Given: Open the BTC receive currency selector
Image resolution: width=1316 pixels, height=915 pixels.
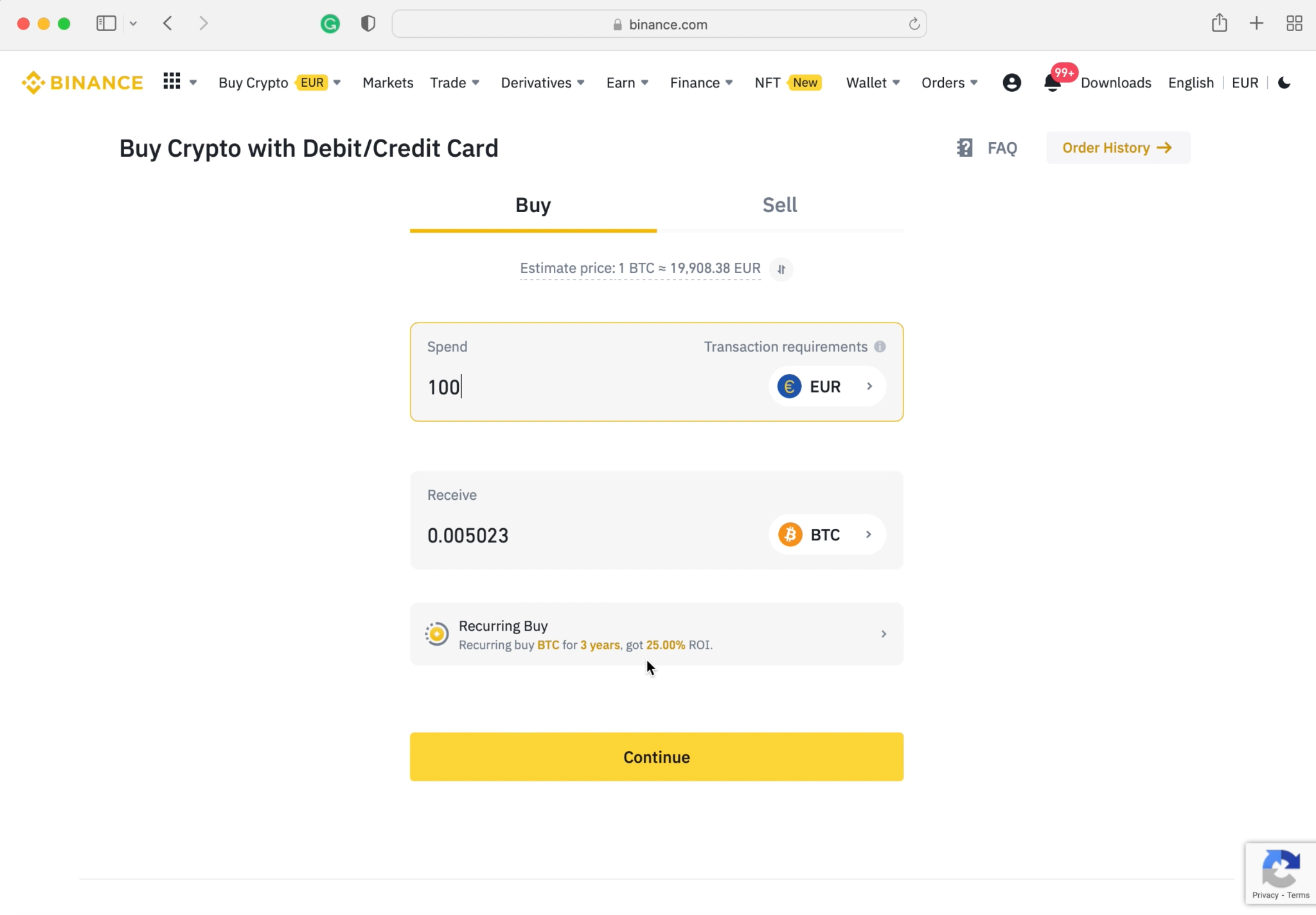Looking at the screenshot, I should (x=826, y=535).
